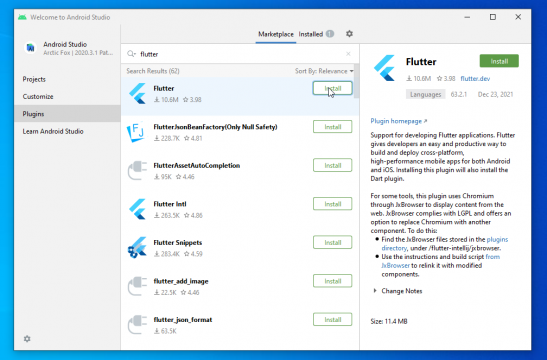Viewport: 547px width, 360px height.
Task: Click the Flutter Intl plugin icon
Action: [x=137, y=209]
